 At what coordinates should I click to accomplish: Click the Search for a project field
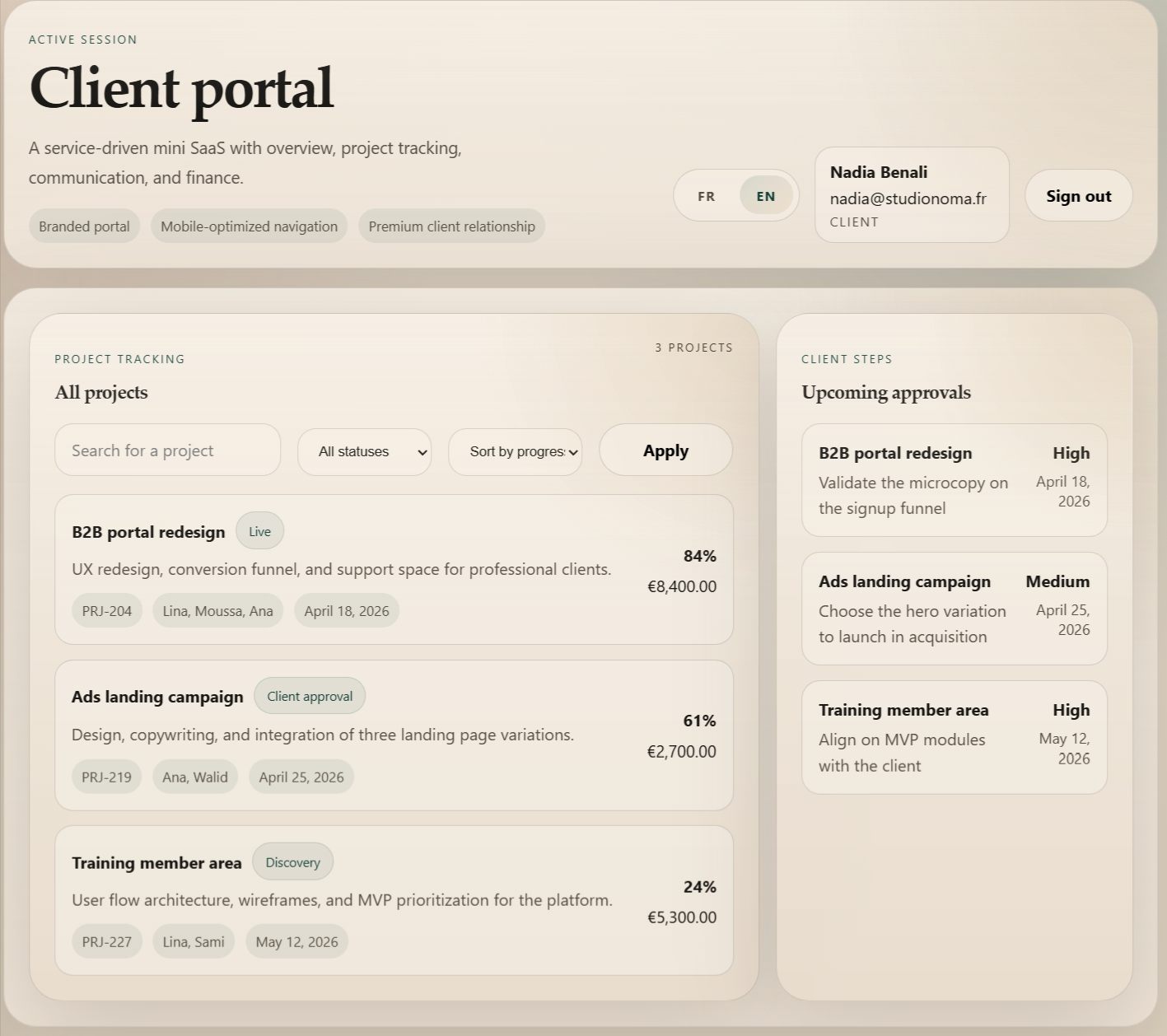click(x=167, y=450)
